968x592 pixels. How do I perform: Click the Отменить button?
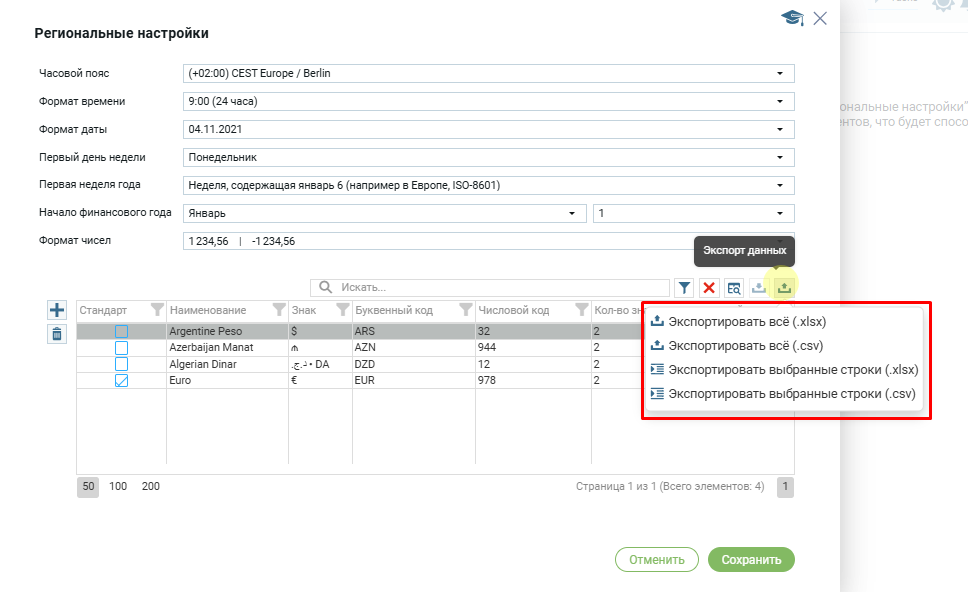[656, 560]
